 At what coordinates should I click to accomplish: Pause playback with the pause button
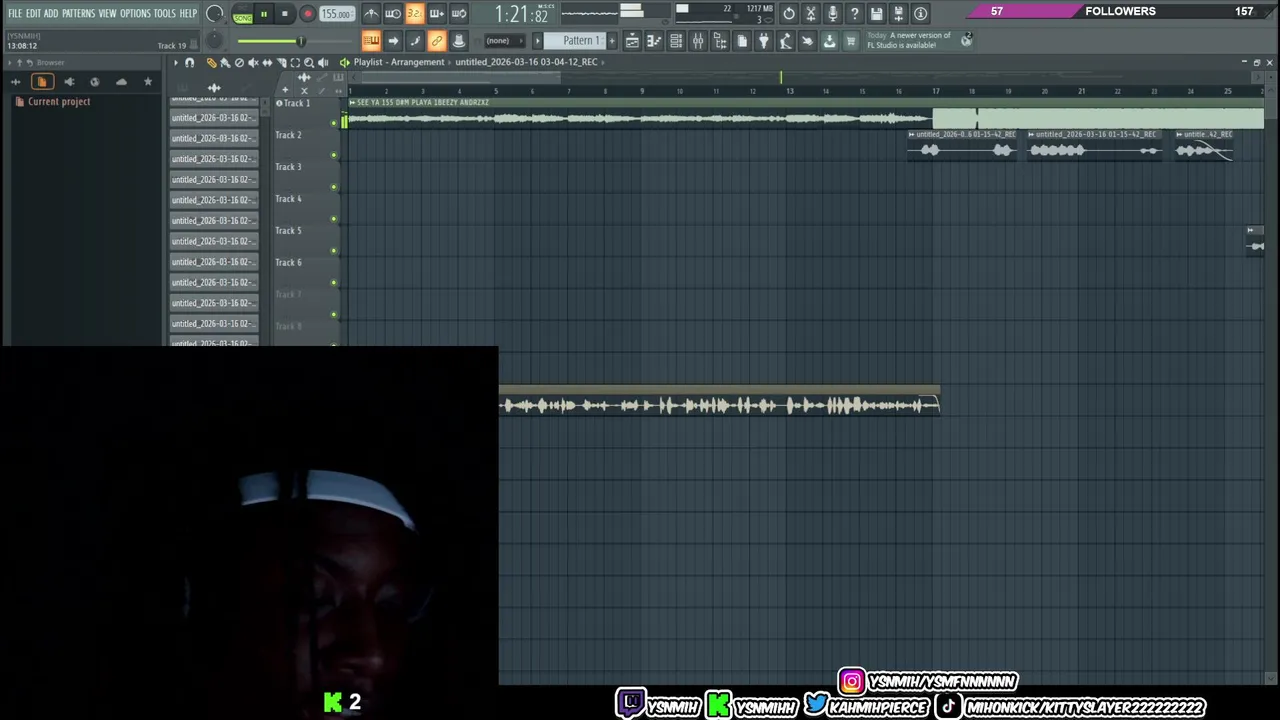click(263, 14)
